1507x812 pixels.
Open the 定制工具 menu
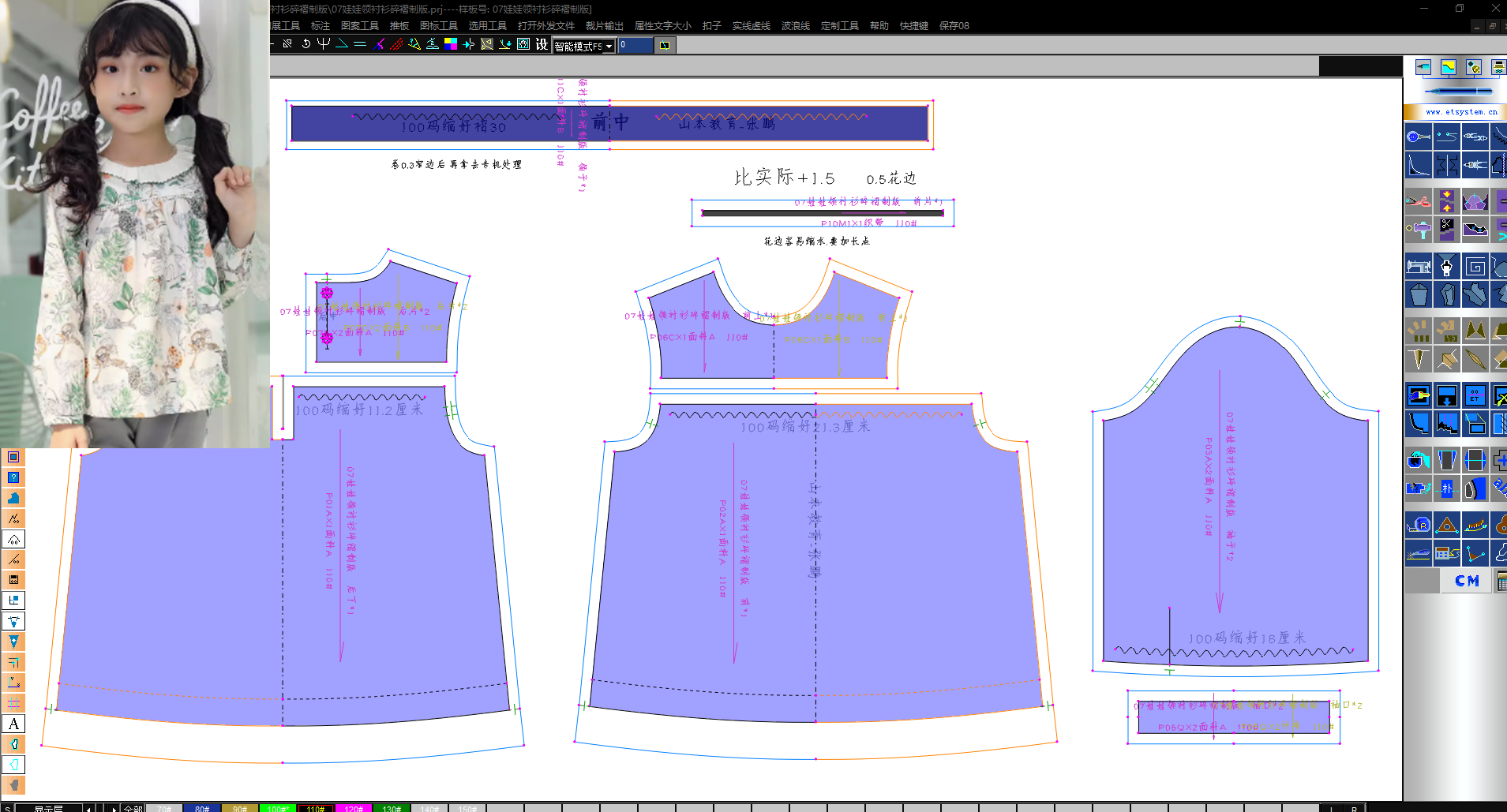[x=840, y=26]
